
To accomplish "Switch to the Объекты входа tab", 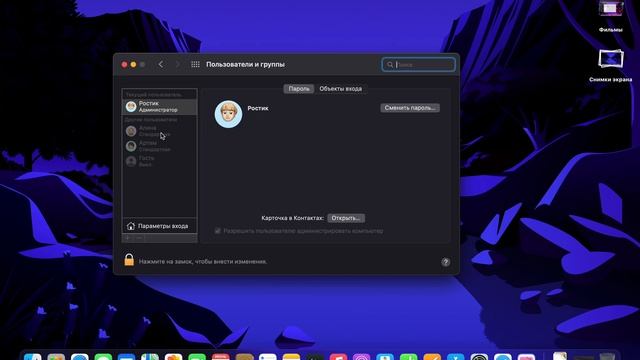I will (340, 89).
